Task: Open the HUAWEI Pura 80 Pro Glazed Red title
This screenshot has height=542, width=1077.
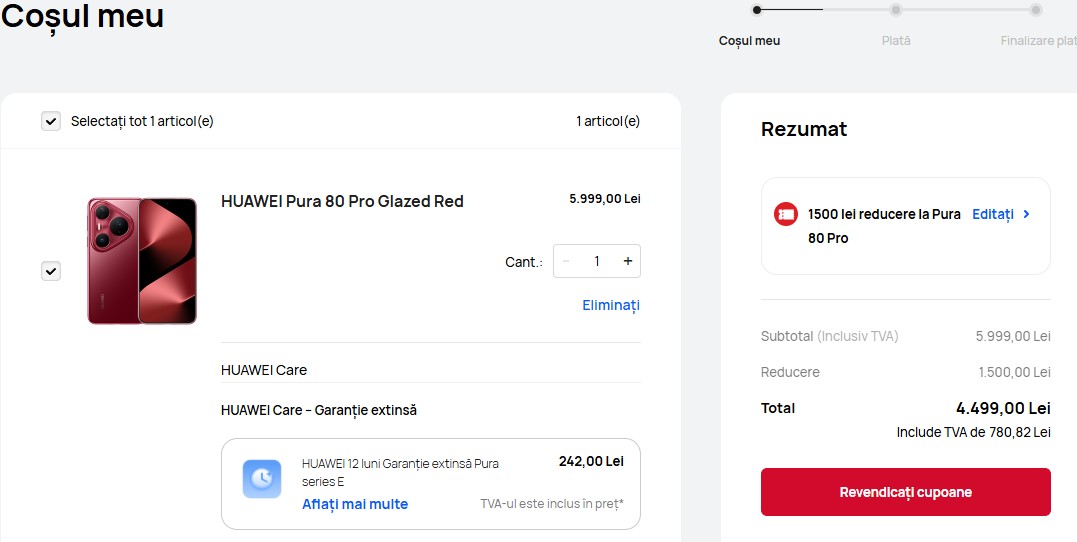Action: point(342,201)
